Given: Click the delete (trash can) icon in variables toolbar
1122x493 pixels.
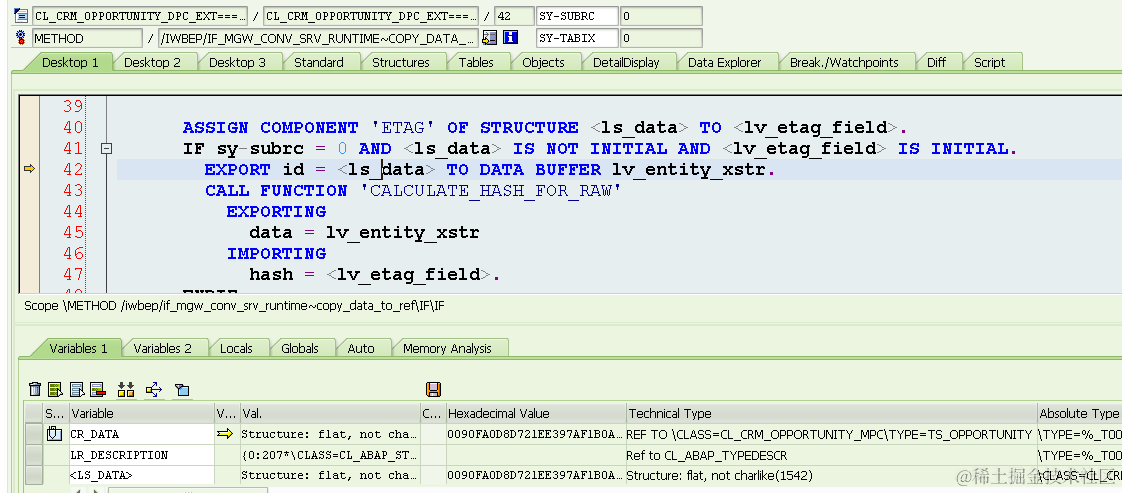Looking at the screenshot, I should [x=34, y=389].
